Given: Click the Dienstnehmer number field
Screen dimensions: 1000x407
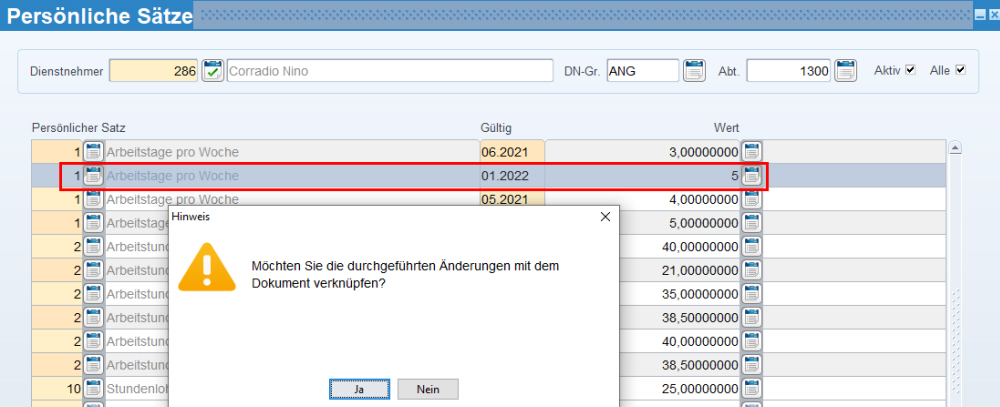Looking at the screenshot, I should [154, 71].
